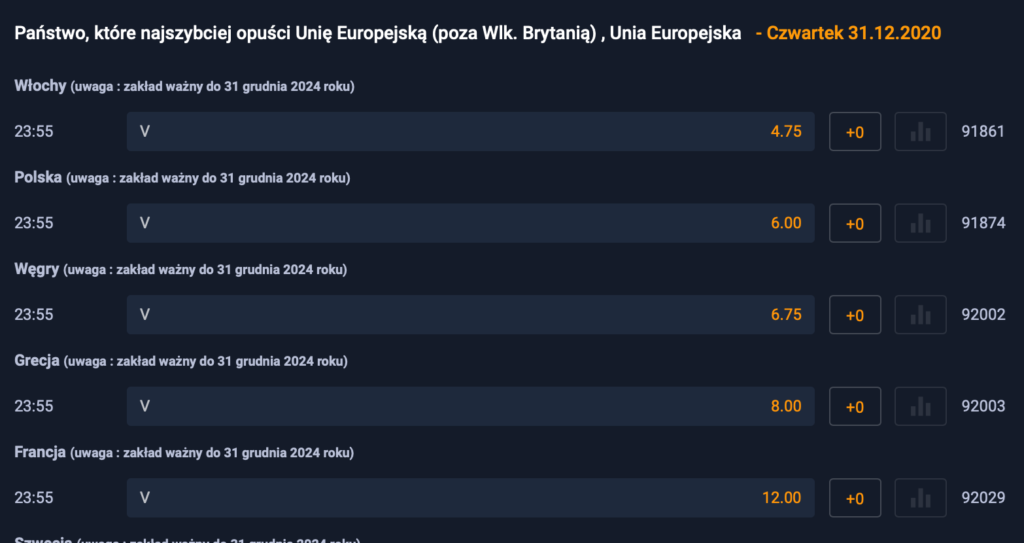The width and height of the screenshot is (1024, 543).
Task: Open statistics chart icon for Polska bet
Action: point(920,223)
